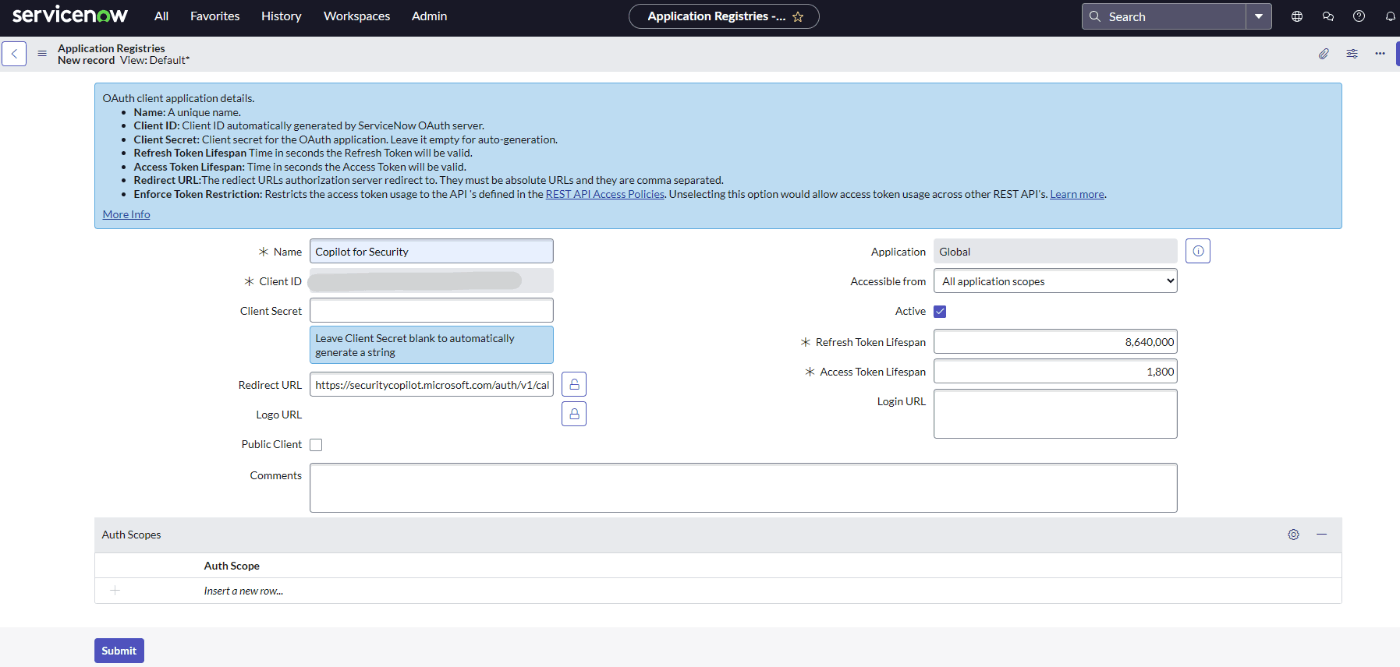
Task: Unlock the Logo URL lock icon
Action: pyautogui.click(x=574, y=413)
